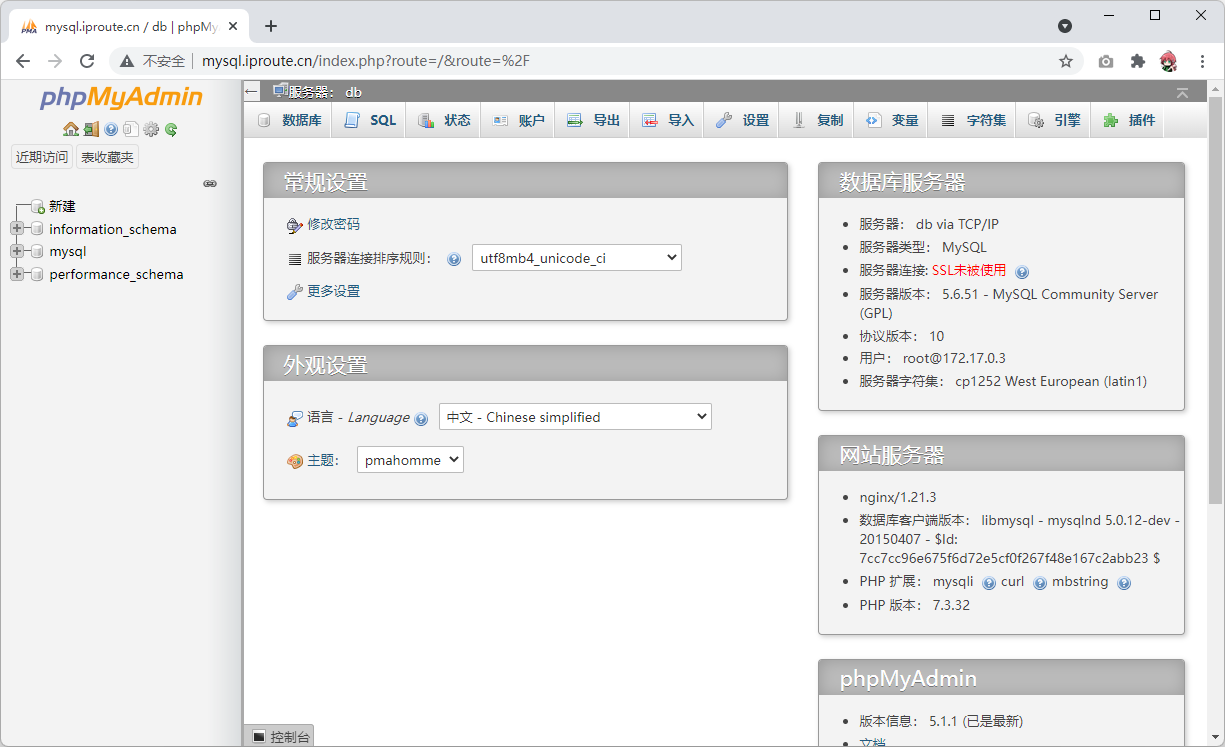This screenshot has width=1225, height=747.
Task: Click the phpMyAdmin home icon
Action: coord(71,129)
